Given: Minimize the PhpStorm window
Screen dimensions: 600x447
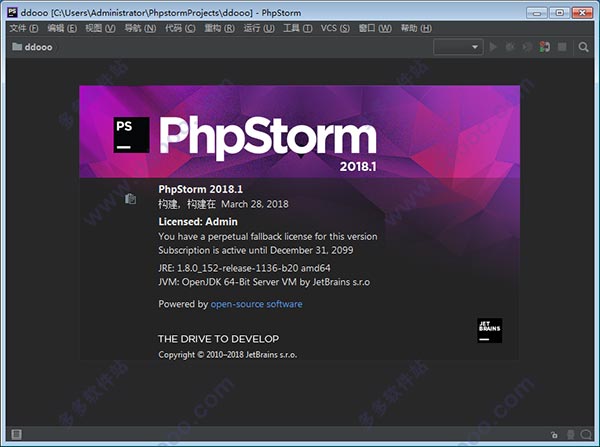Looking at the screenshot, I should coord(537,13).
